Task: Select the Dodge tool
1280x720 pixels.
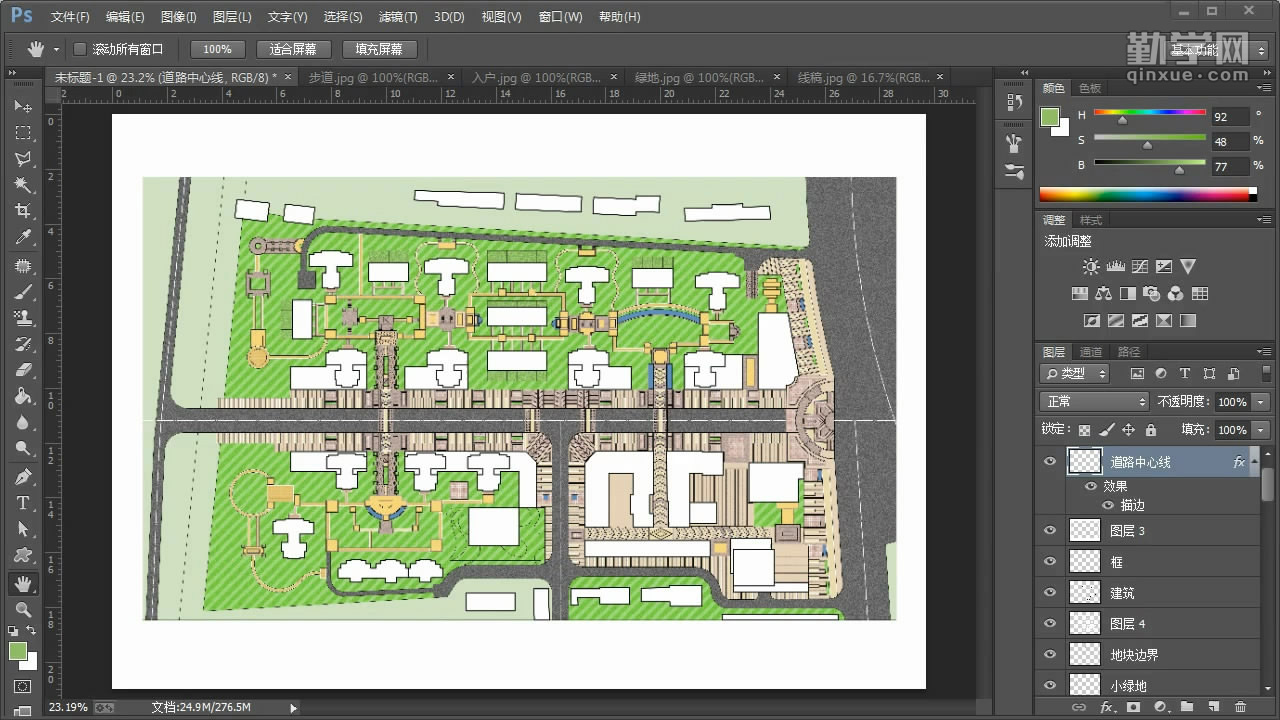Action: tap(22, 448)
